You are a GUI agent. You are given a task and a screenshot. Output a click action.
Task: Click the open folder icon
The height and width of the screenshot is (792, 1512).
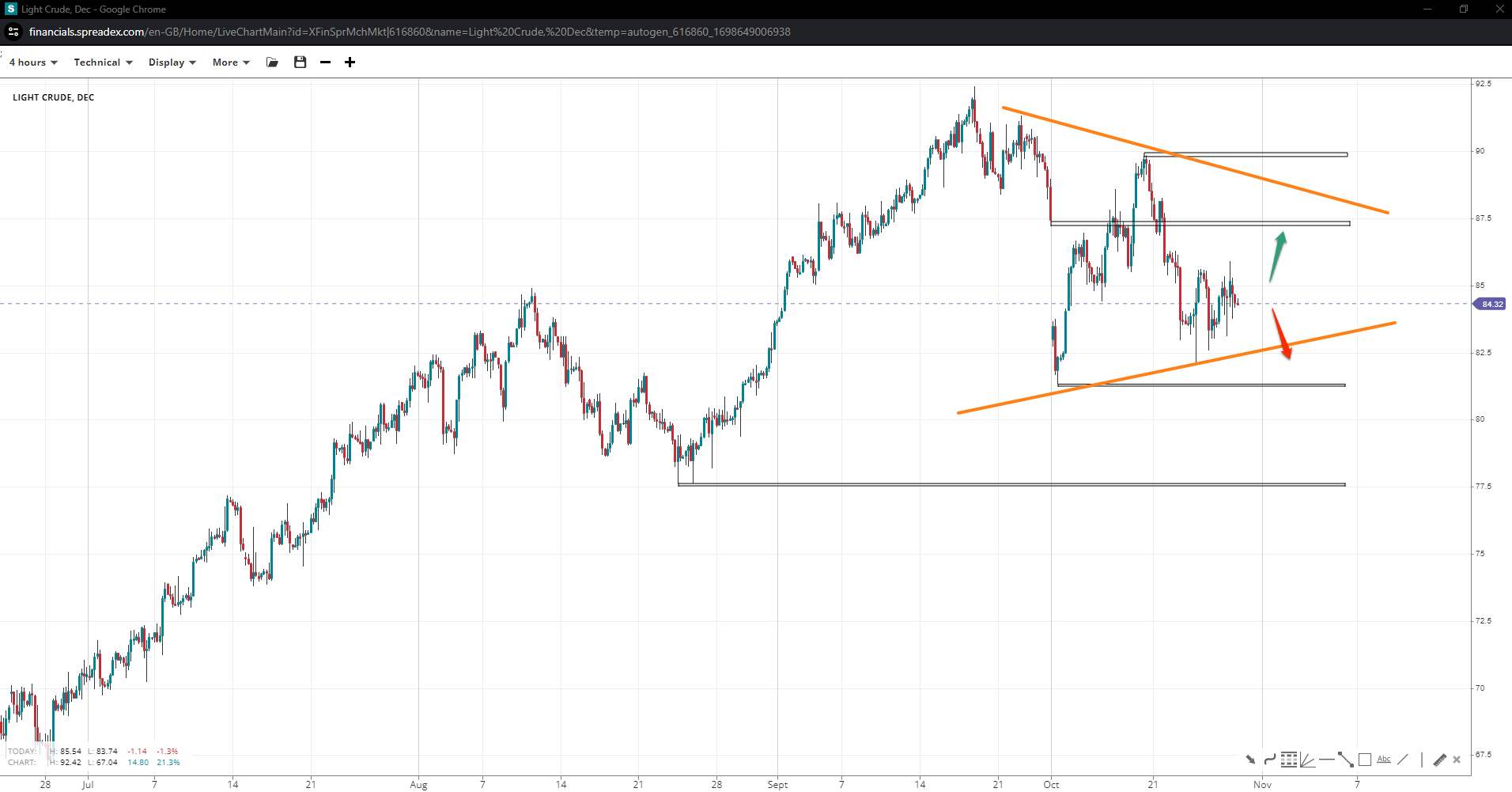[273, 63]
